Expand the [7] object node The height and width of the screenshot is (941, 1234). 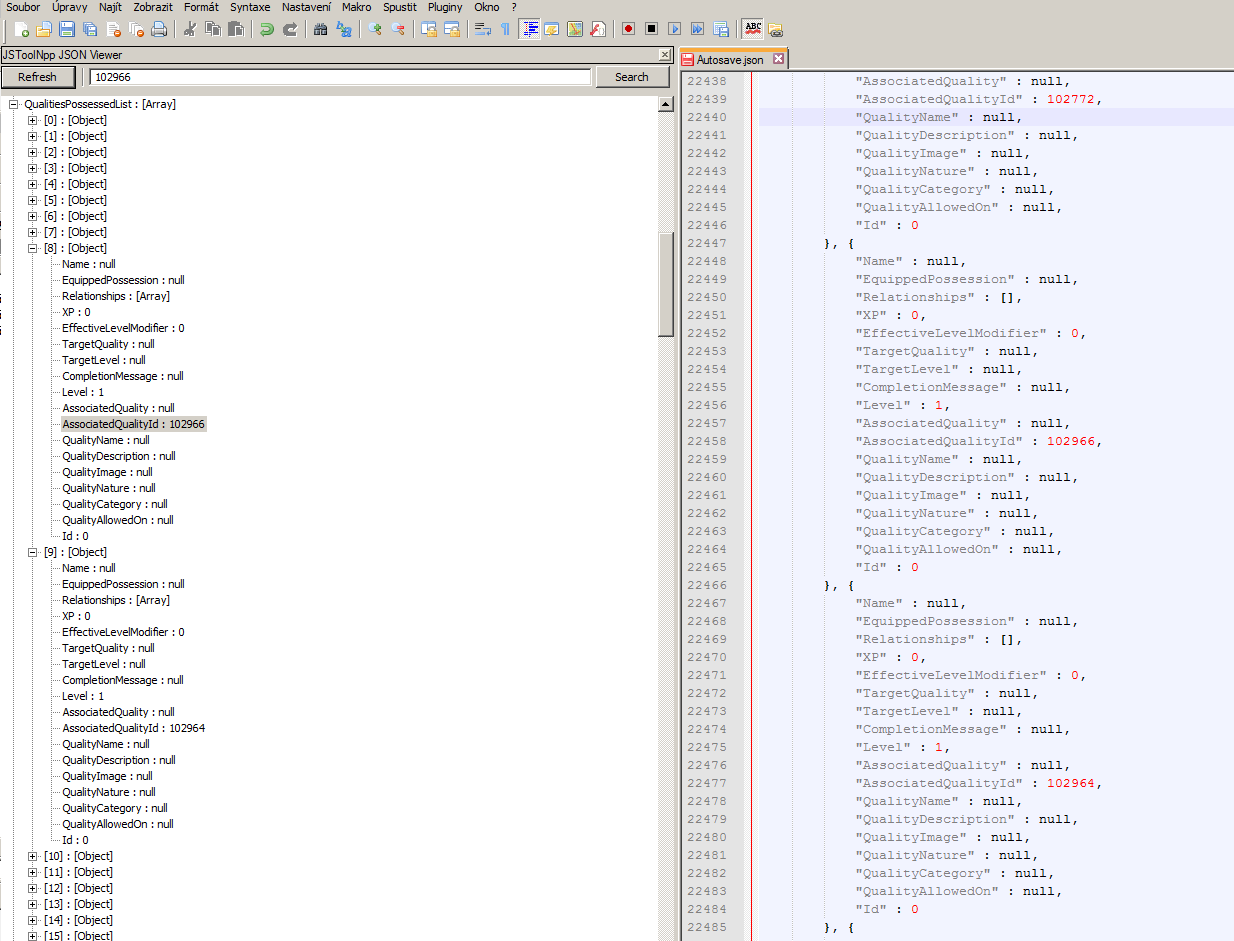click(33, 232)
